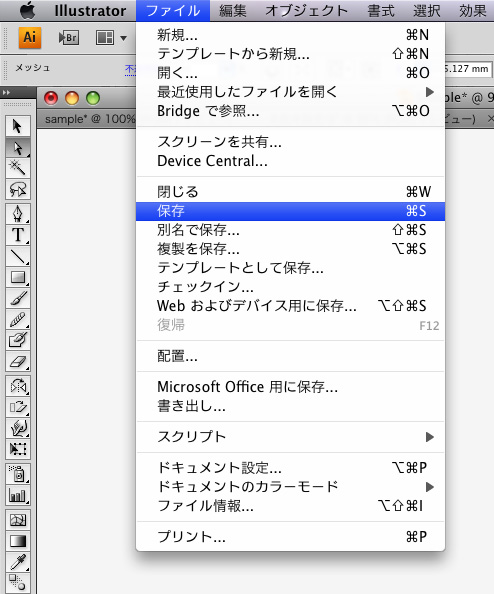Choose ドキュメント設定...
494x594 pixels.
click(x=290, y=467)
